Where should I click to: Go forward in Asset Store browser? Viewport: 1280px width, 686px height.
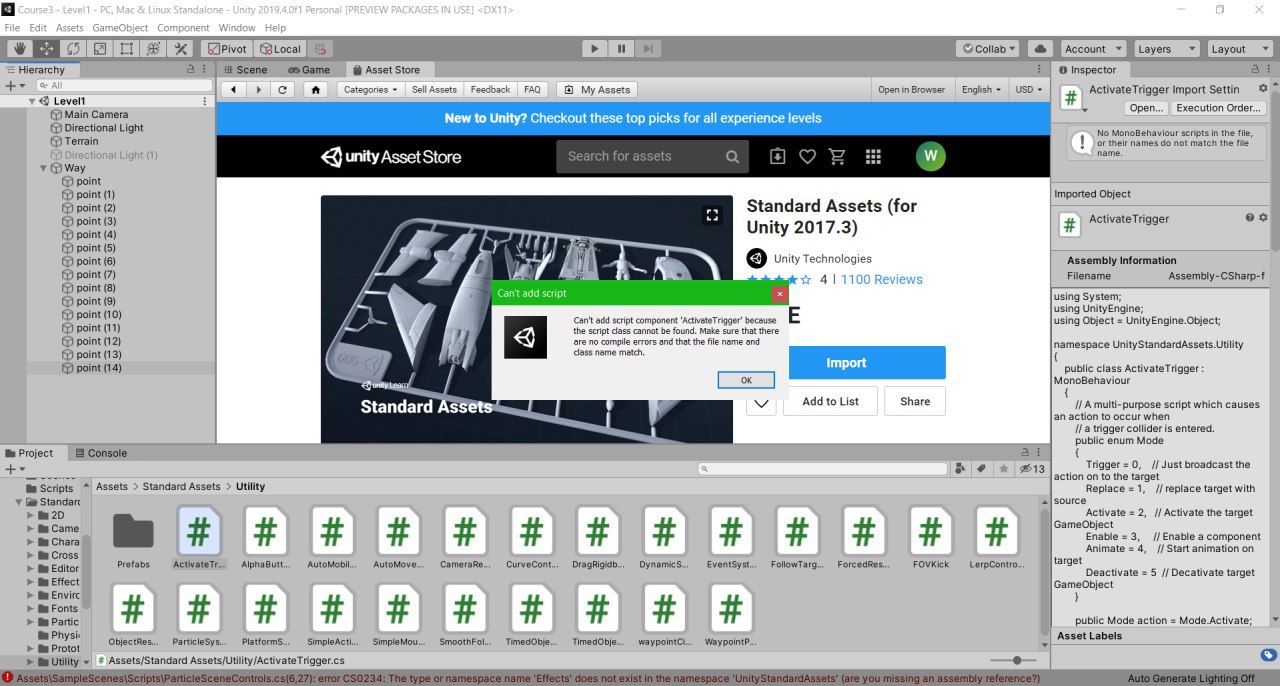click(x=258, y=89)
